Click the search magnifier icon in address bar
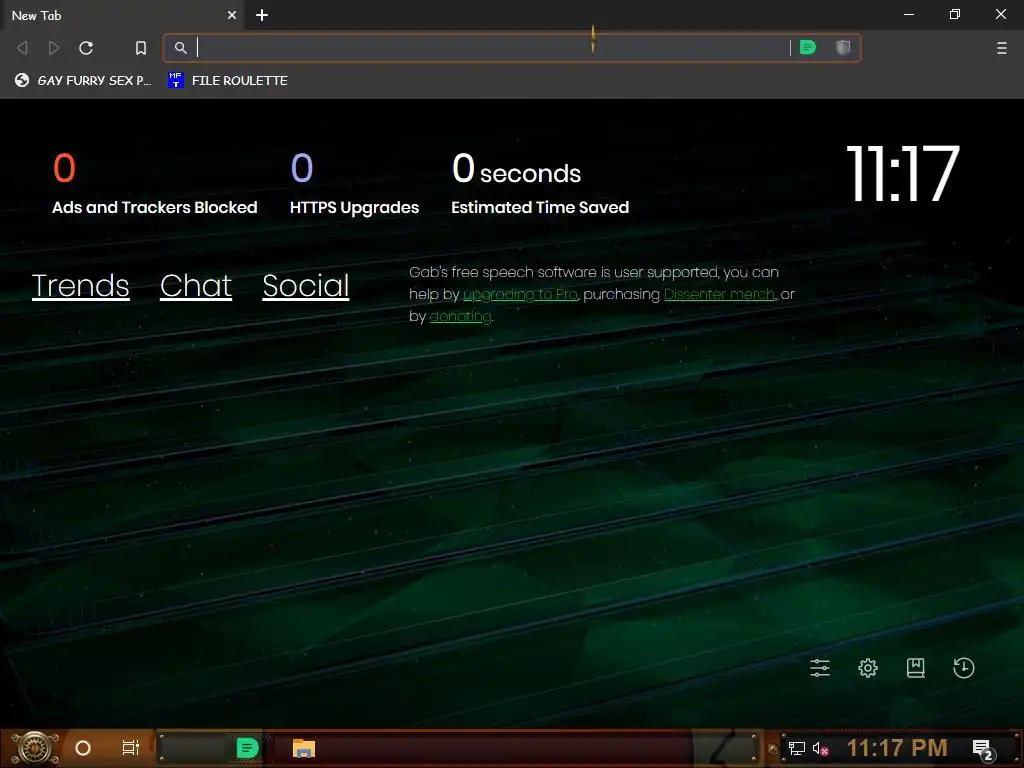 click(180, 48)
